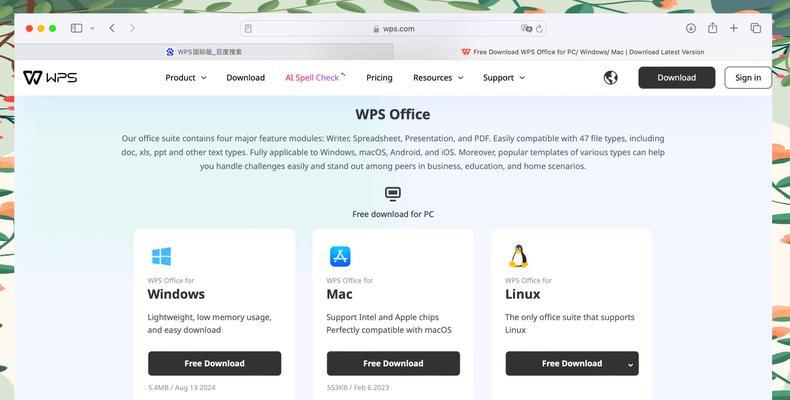The width and height of the screenshot is (790, 400).
Task: Open Safari downloads icon
Action: 691,28
